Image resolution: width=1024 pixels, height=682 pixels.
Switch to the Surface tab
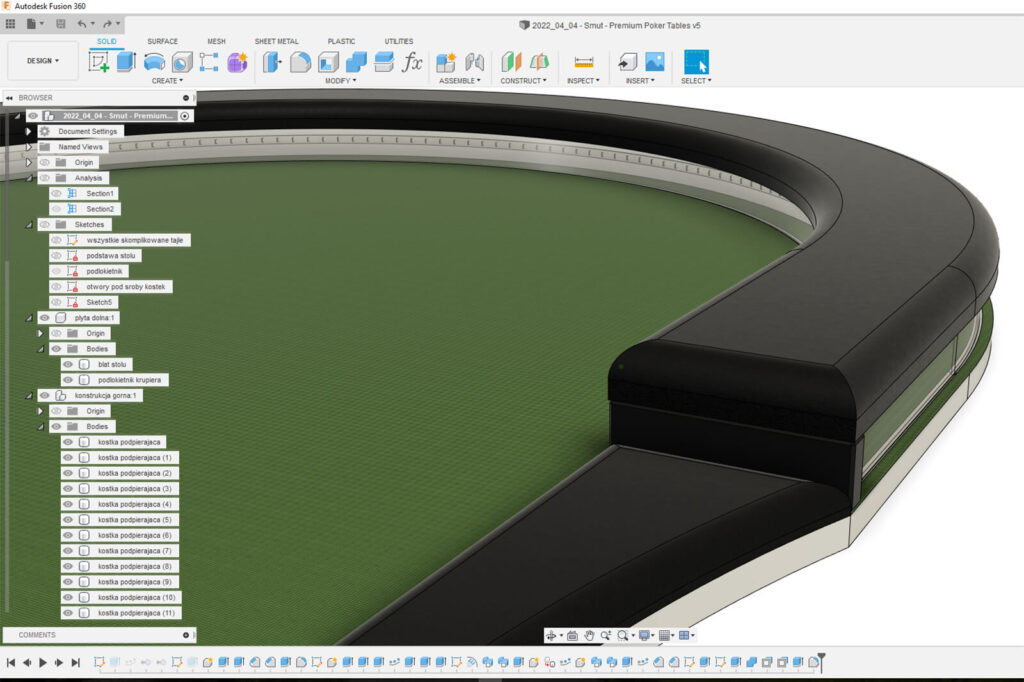tap(162, 41)
